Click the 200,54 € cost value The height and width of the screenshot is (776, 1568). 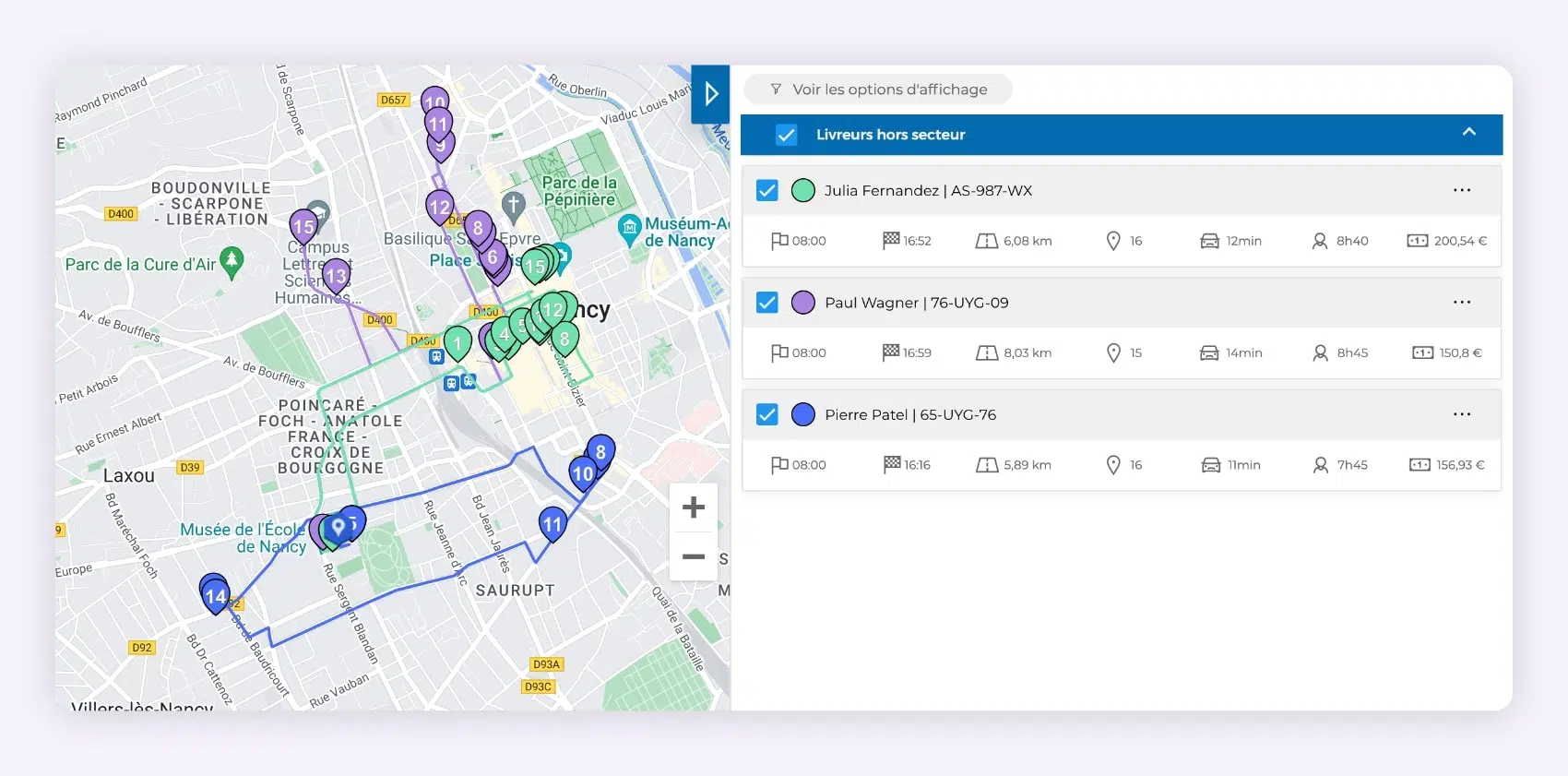point(1460,241)
